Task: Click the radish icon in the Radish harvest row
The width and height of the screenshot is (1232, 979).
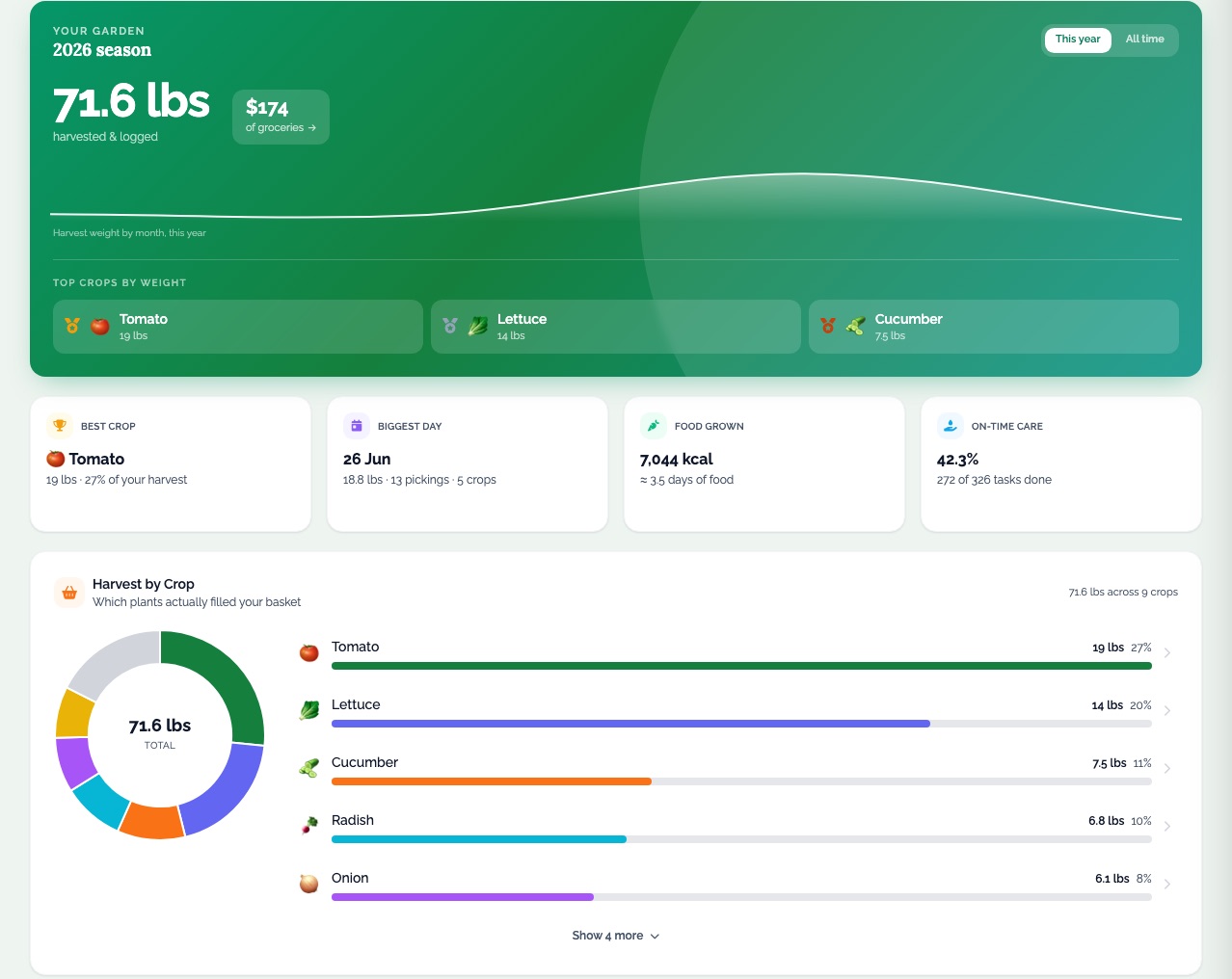Action: [309, 827]
